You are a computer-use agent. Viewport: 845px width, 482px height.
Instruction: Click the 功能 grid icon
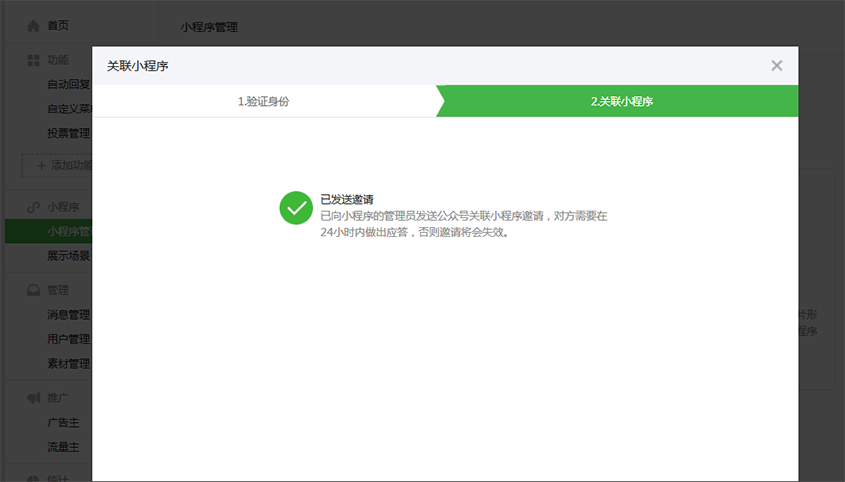coord(33,60)
